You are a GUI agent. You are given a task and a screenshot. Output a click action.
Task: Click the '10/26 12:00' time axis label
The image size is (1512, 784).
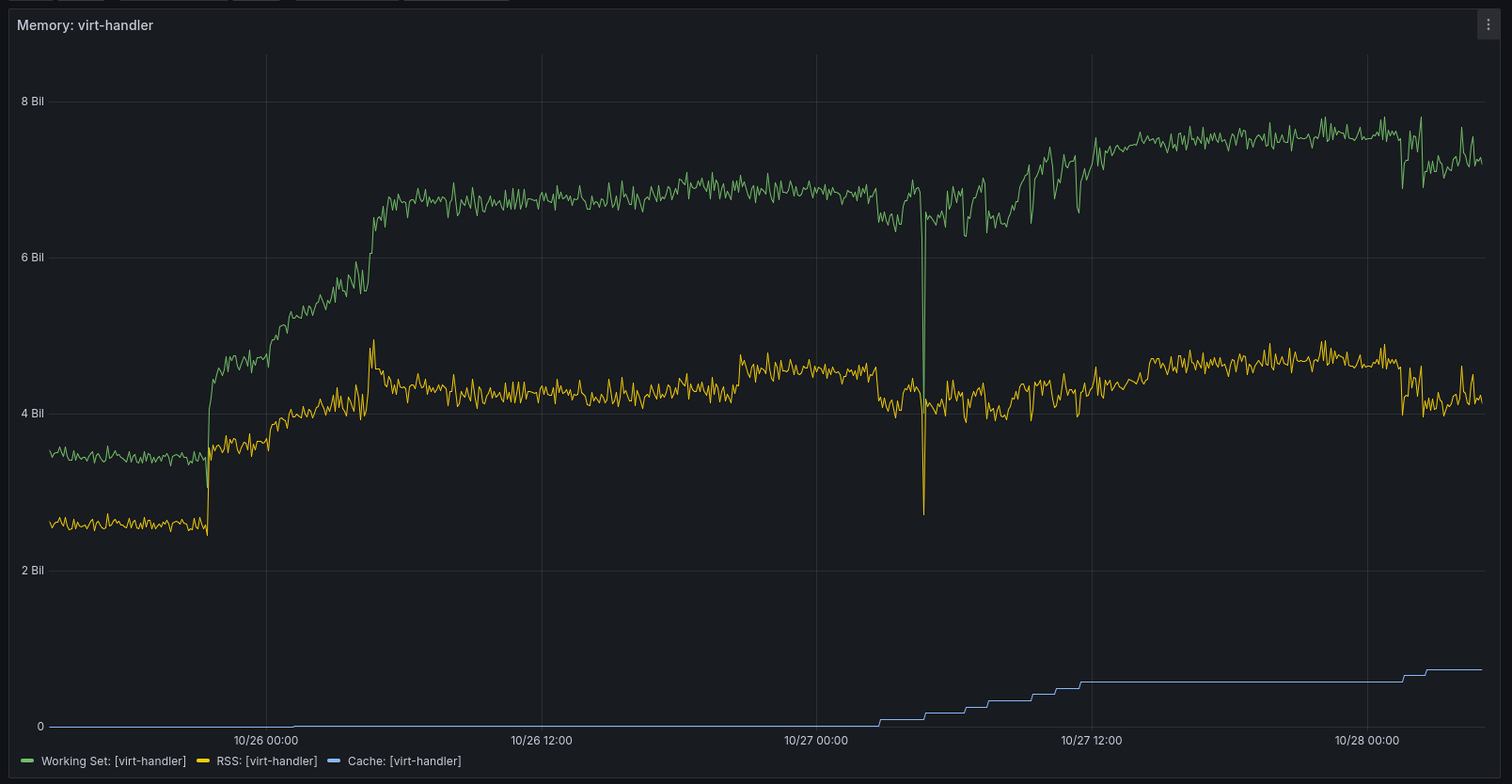coord(542,741)
